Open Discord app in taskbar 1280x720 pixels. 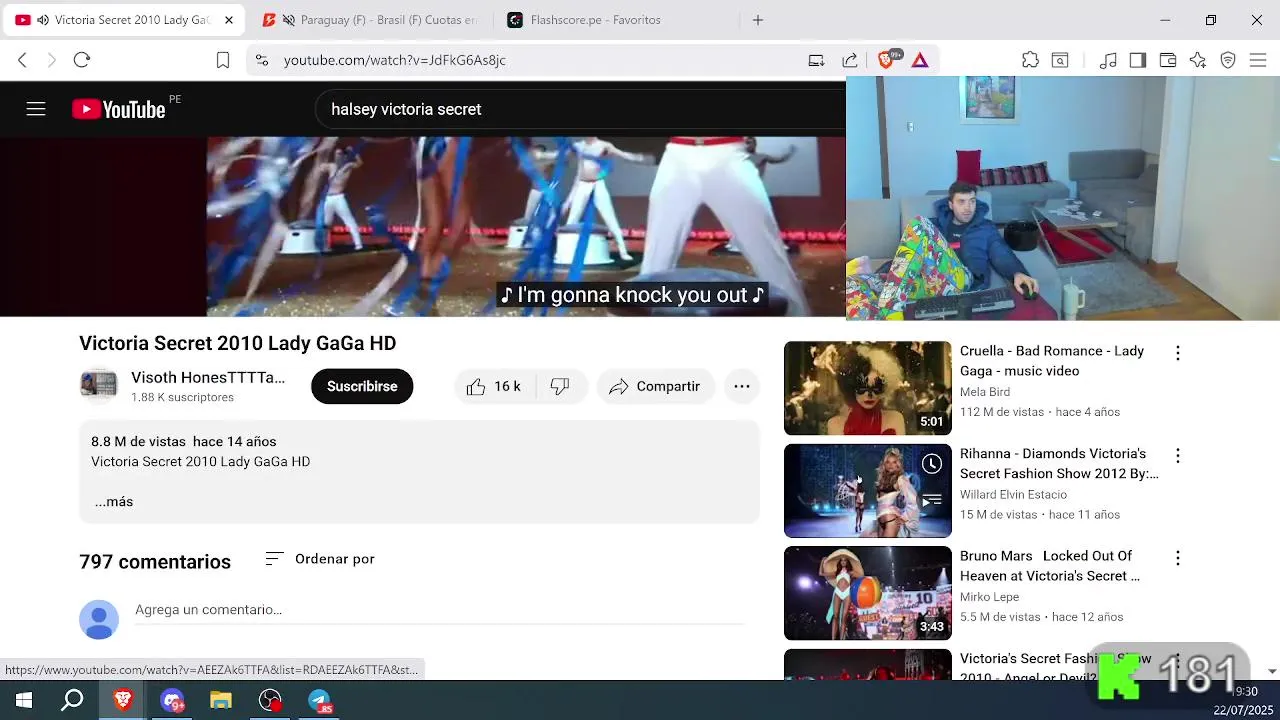click(x=172, y=700)
